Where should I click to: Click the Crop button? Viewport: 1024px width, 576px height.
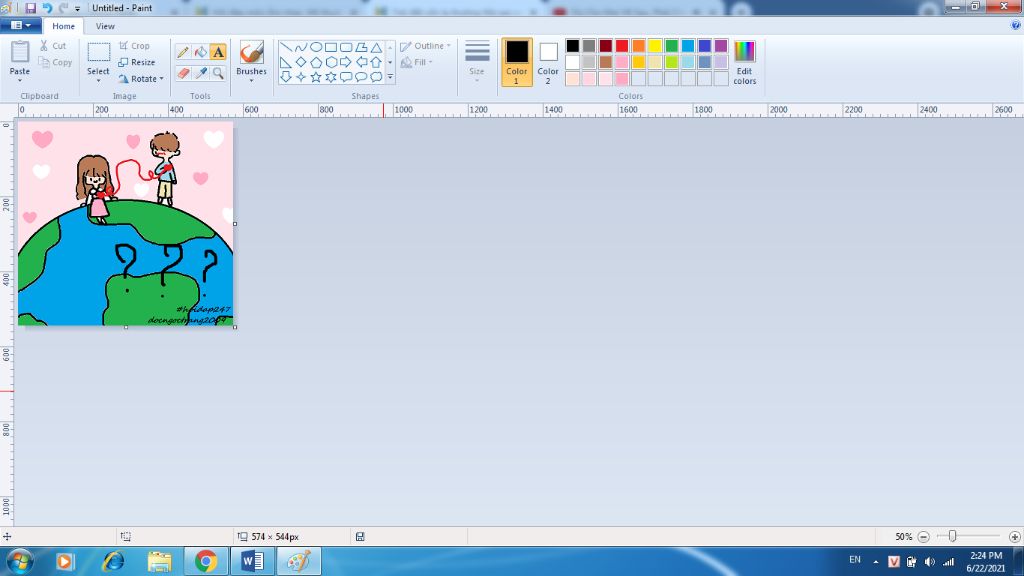tap(134, 46)
